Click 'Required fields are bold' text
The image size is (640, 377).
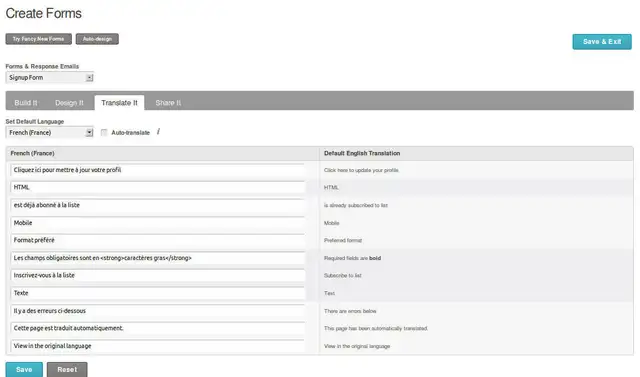[352, 258]
